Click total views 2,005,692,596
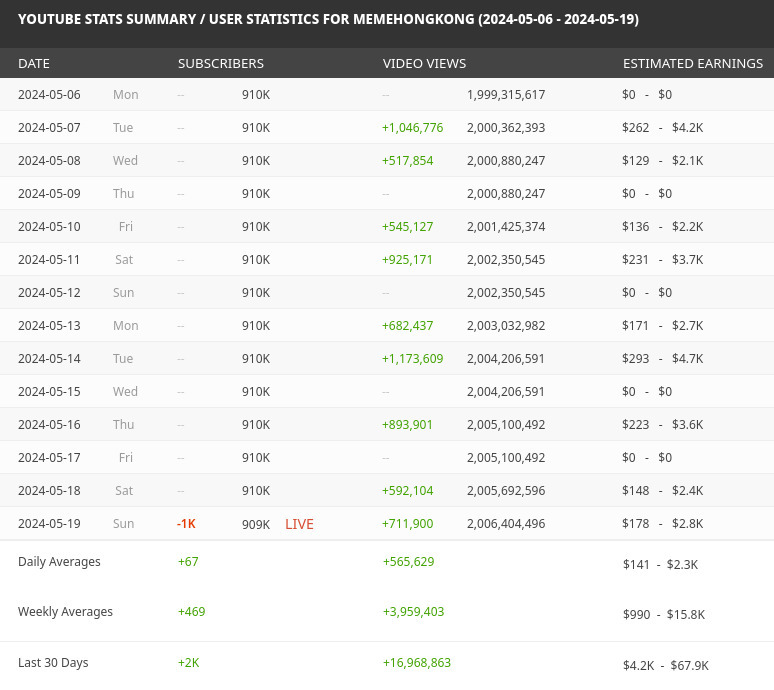Screen dimensions: 774x690 tap(506, 492)
